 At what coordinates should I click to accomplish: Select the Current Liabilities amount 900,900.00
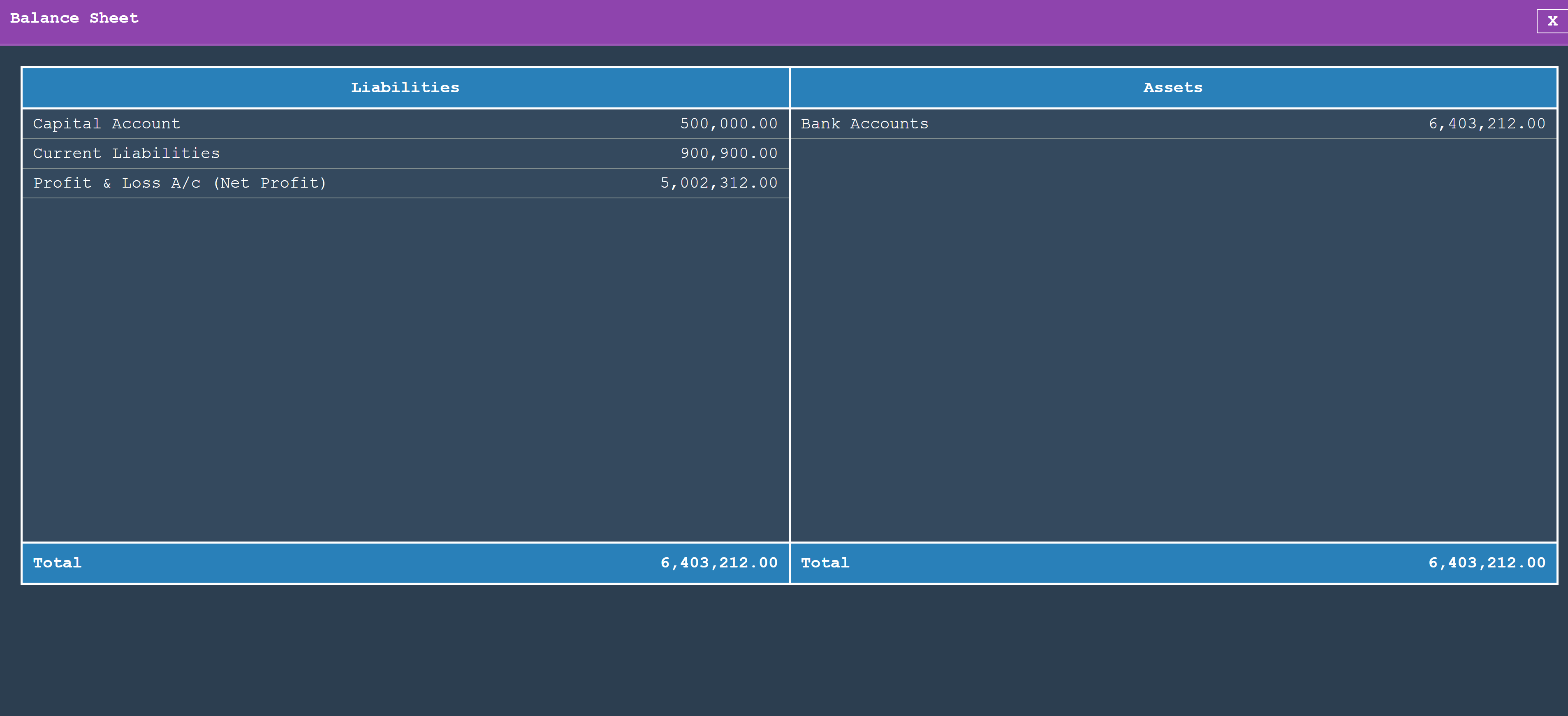729,153
